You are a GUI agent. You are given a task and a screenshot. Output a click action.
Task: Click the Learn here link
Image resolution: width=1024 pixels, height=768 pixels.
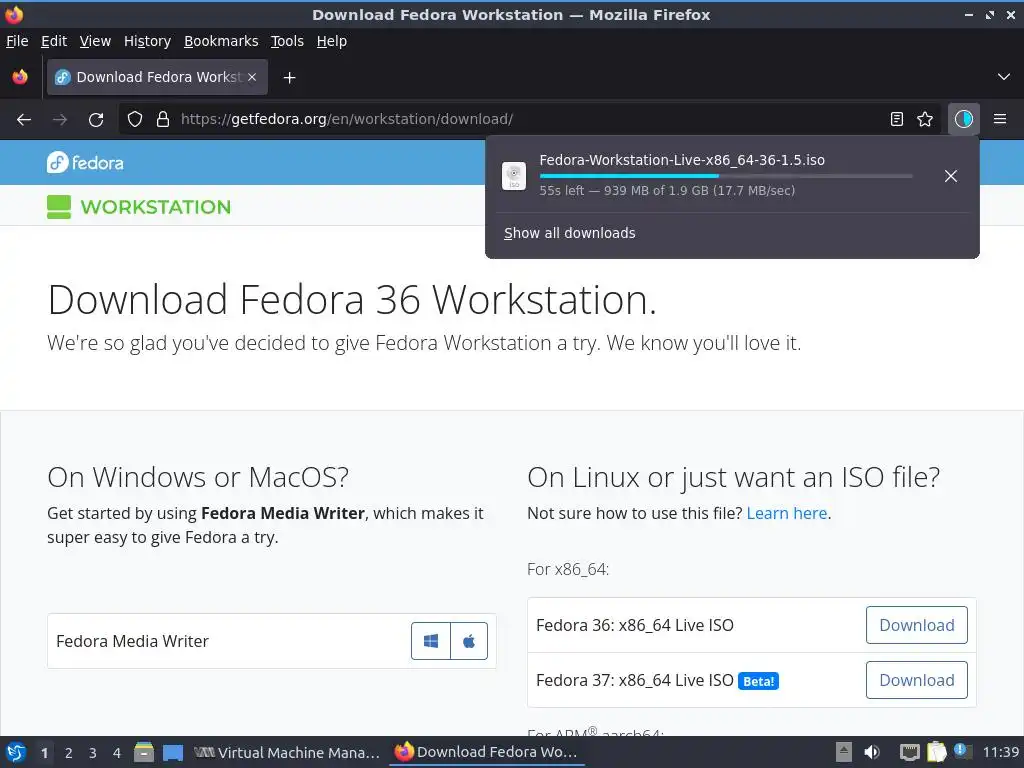pyautogui.click(x=787, y=513)
